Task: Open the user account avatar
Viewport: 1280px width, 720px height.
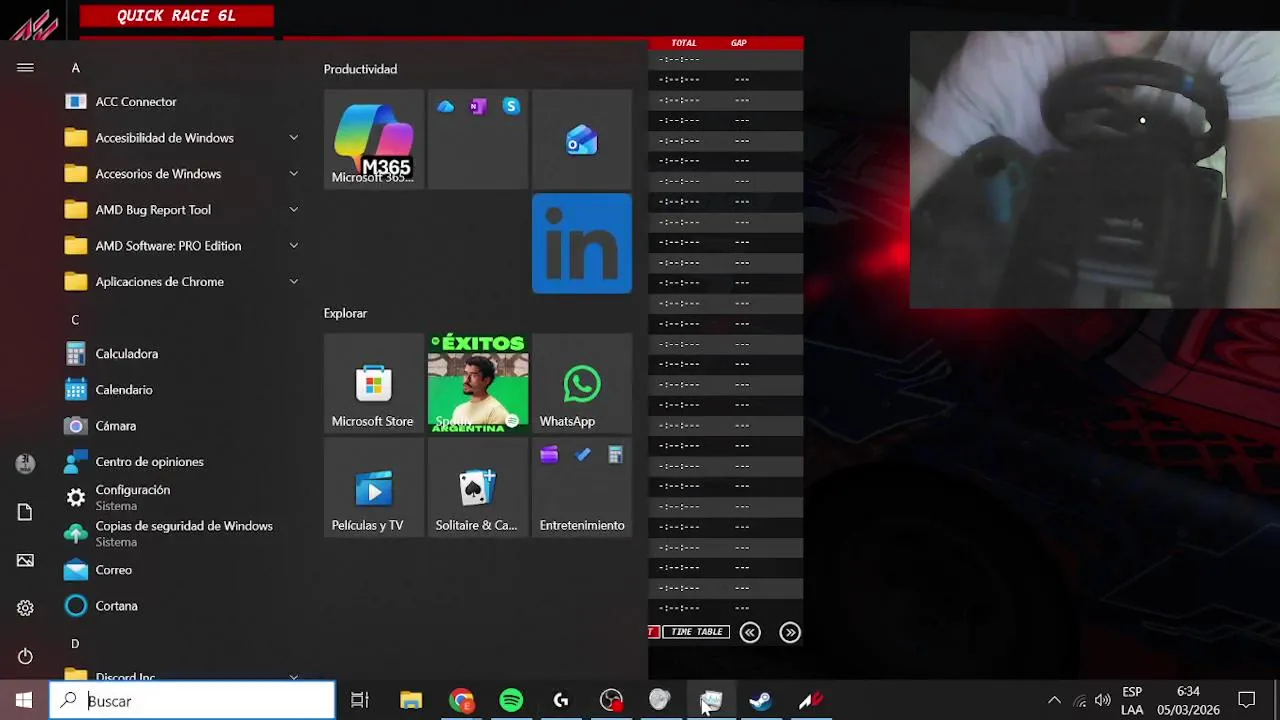Action: tap(25, 463)
